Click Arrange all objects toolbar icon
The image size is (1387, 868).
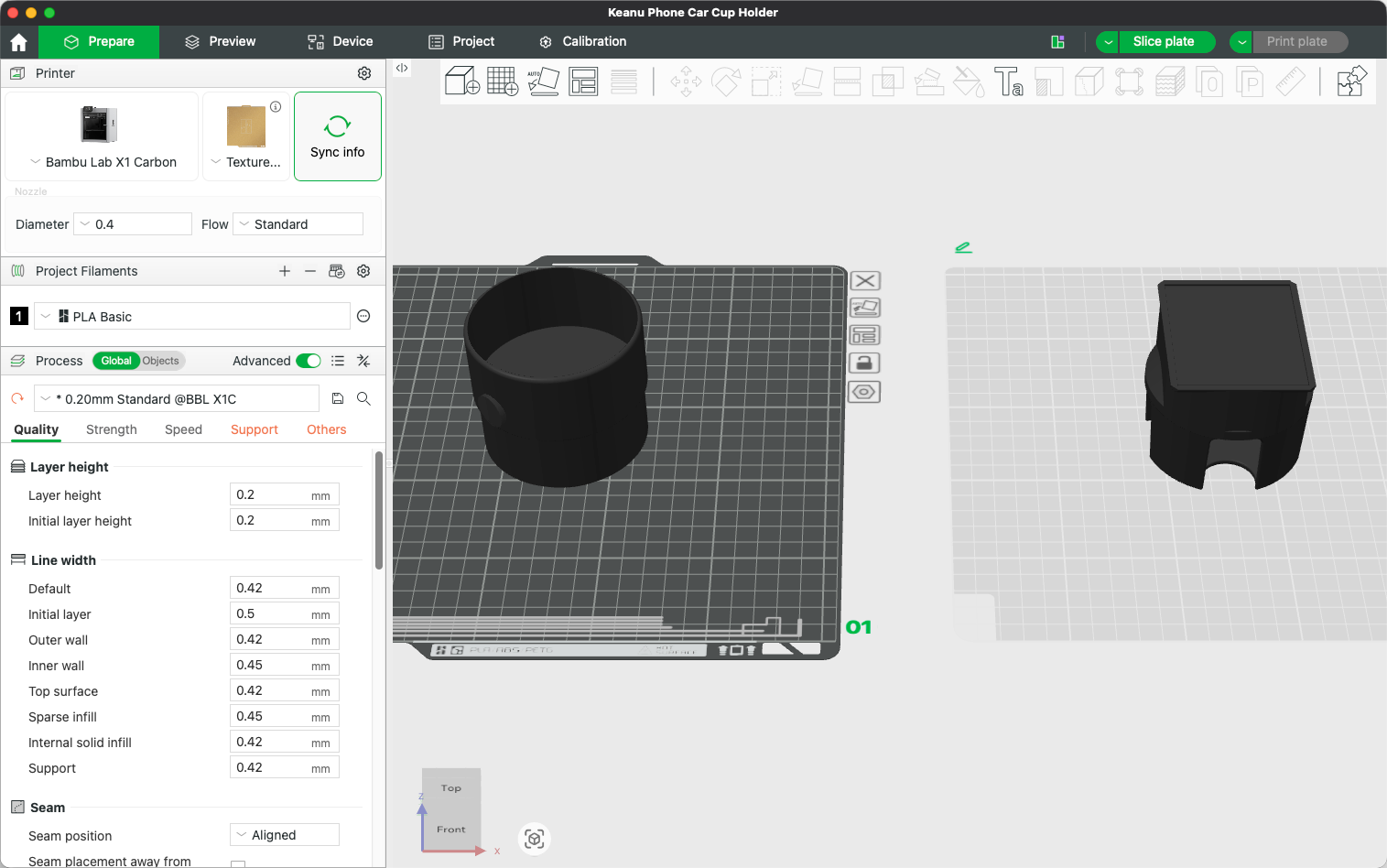click(583, 81)
